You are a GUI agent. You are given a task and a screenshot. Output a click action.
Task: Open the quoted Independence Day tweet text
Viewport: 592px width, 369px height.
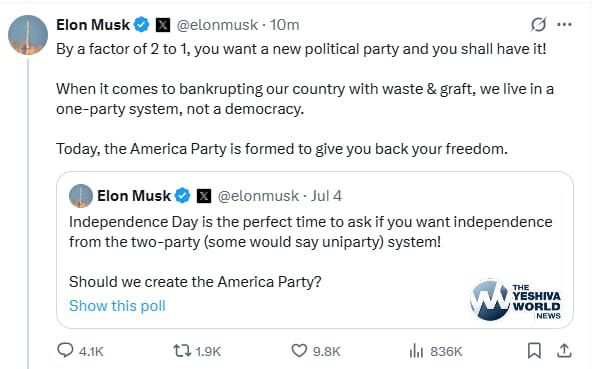coord(310,232)
